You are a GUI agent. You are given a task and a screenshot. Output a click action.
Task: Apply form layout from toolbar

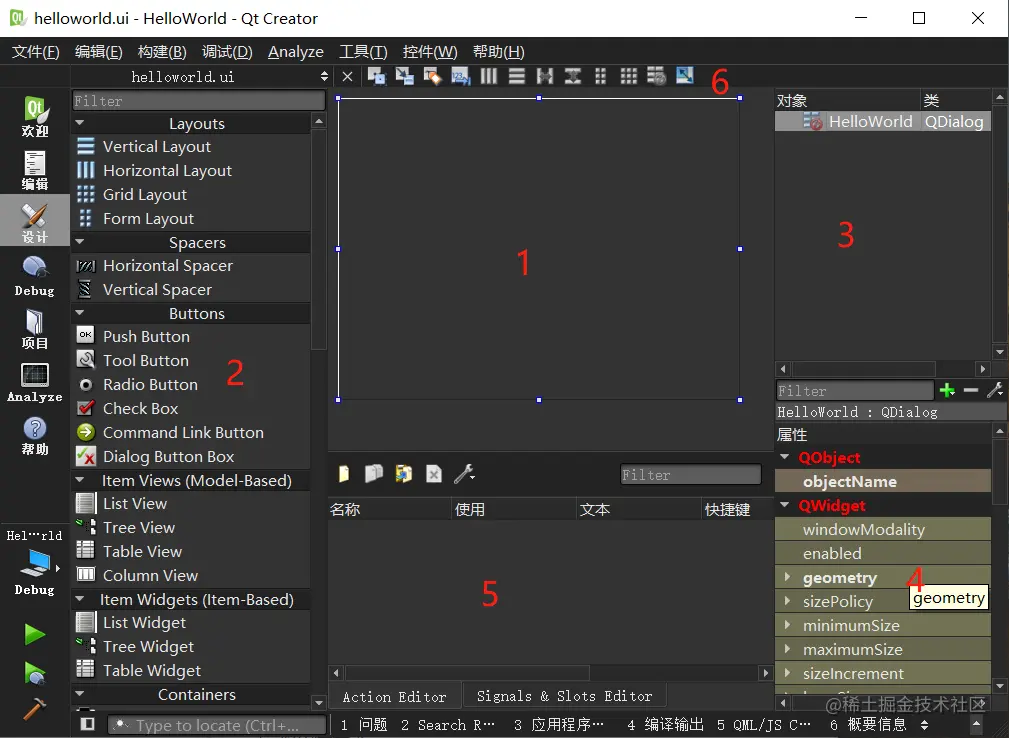pos(600,76)
